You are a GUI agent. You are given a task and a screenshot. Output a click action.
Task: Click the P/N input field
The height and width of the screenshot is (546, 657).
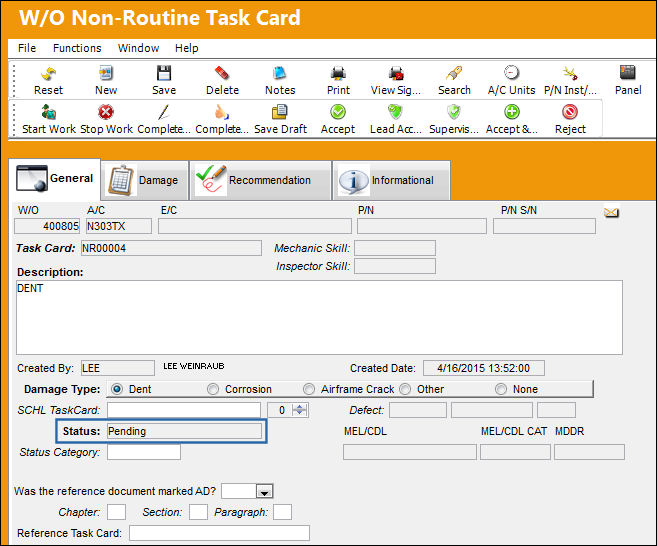[x=422, y=226]
